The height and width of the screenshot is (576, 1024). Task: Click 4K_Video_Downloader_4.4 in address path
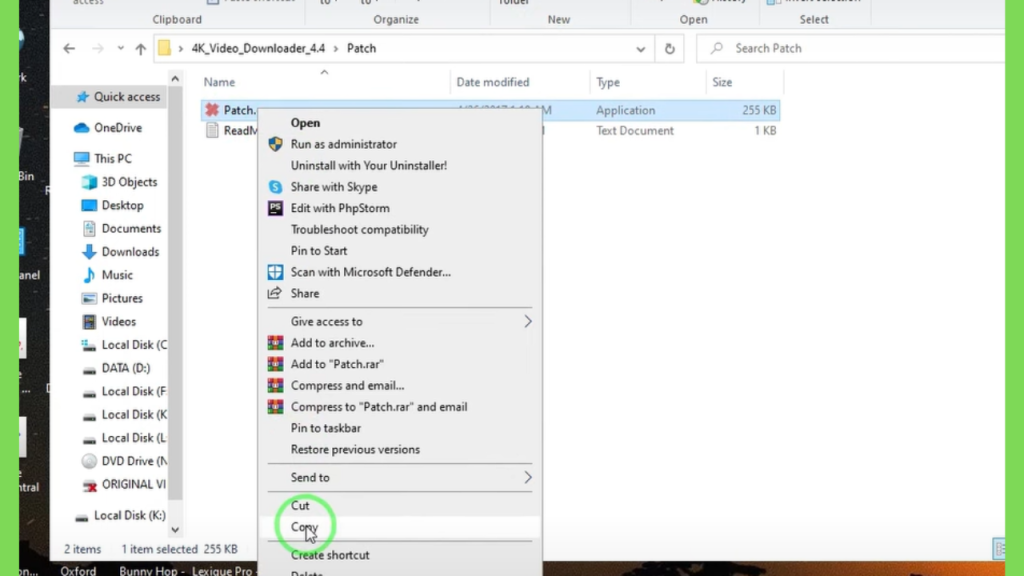258,48
